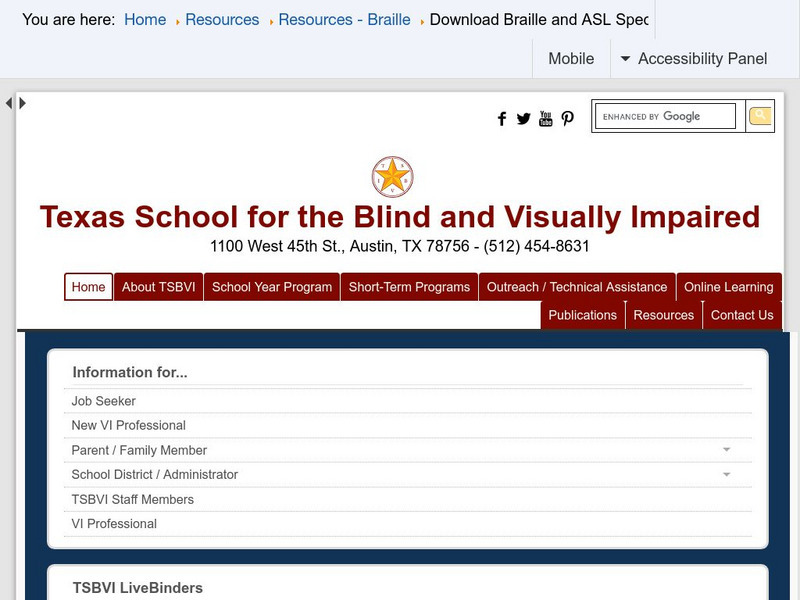Open the Resources menu in red navigation
Screen dimensions: 800x600
click(664, 315)
